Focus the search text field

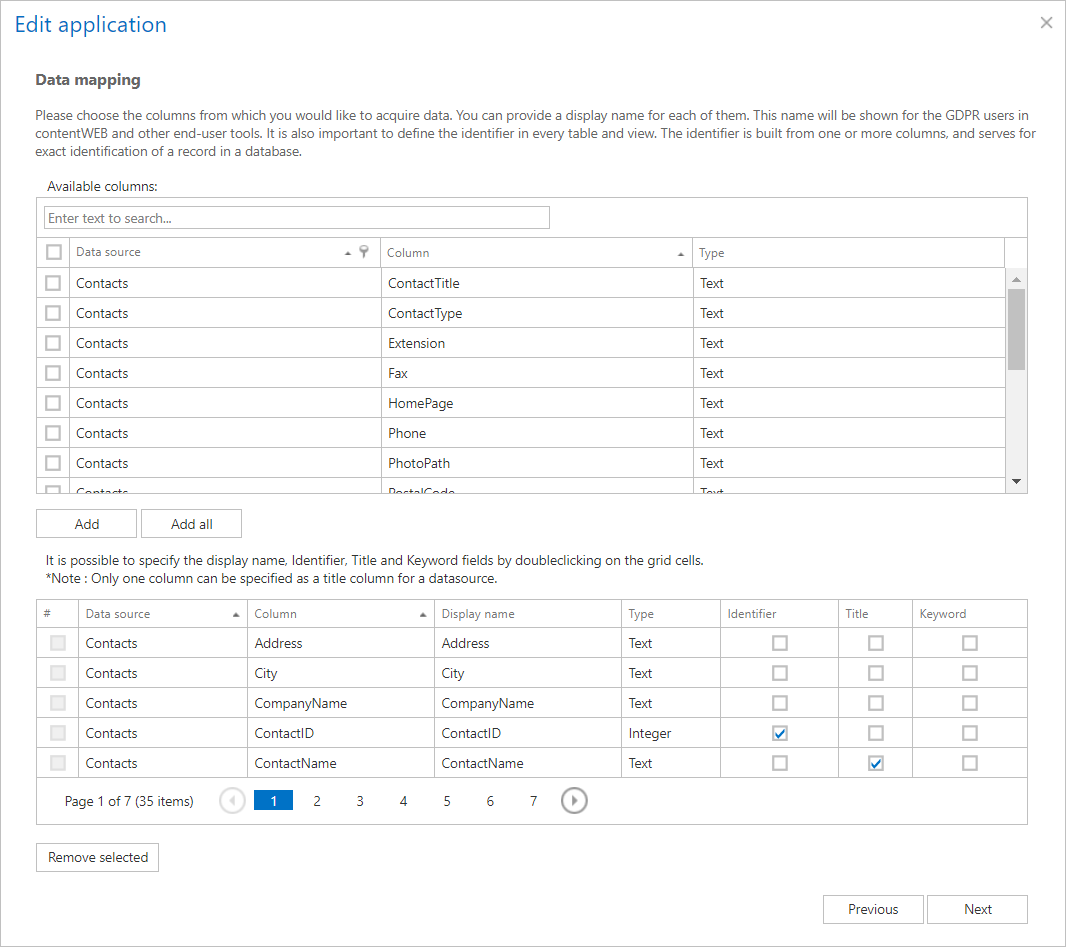(x=297, y=218)
